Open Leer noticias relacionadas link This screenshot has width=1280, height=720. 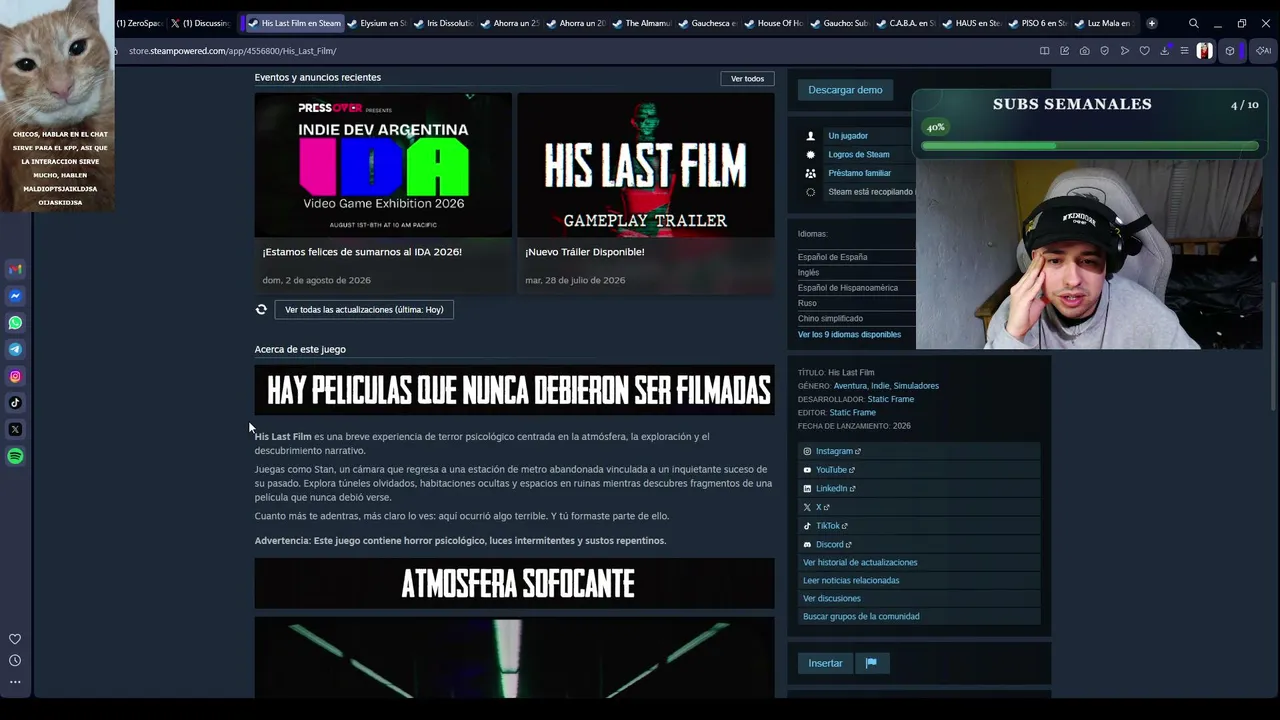pos(851,580)
